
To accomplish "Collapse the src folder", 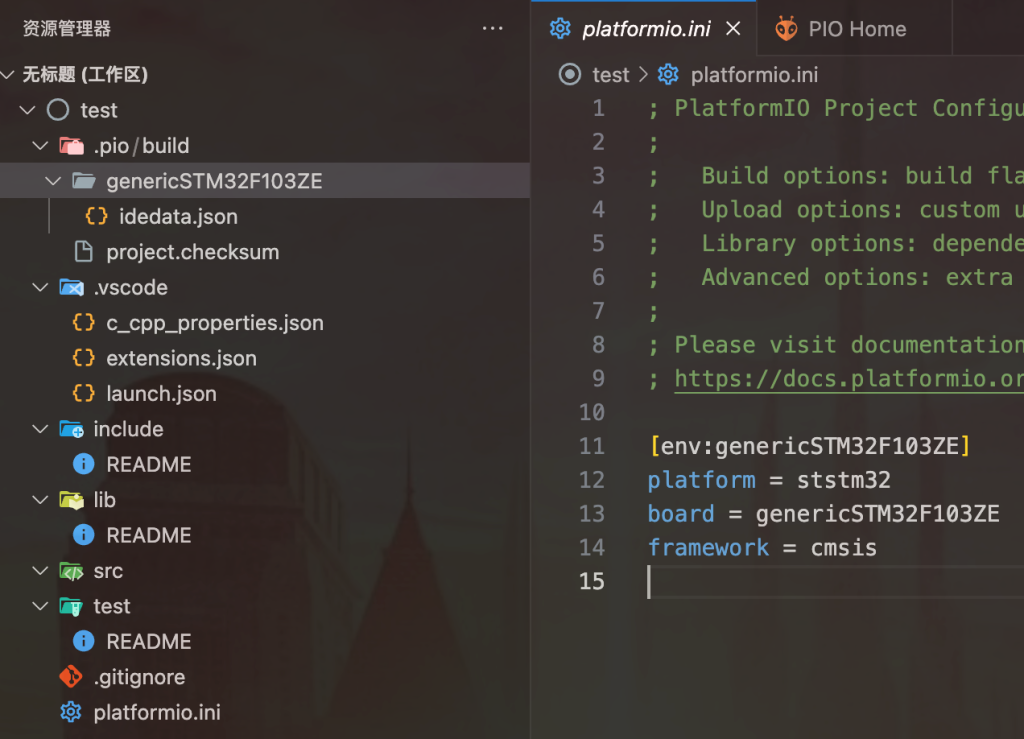I will coord(40,571).
